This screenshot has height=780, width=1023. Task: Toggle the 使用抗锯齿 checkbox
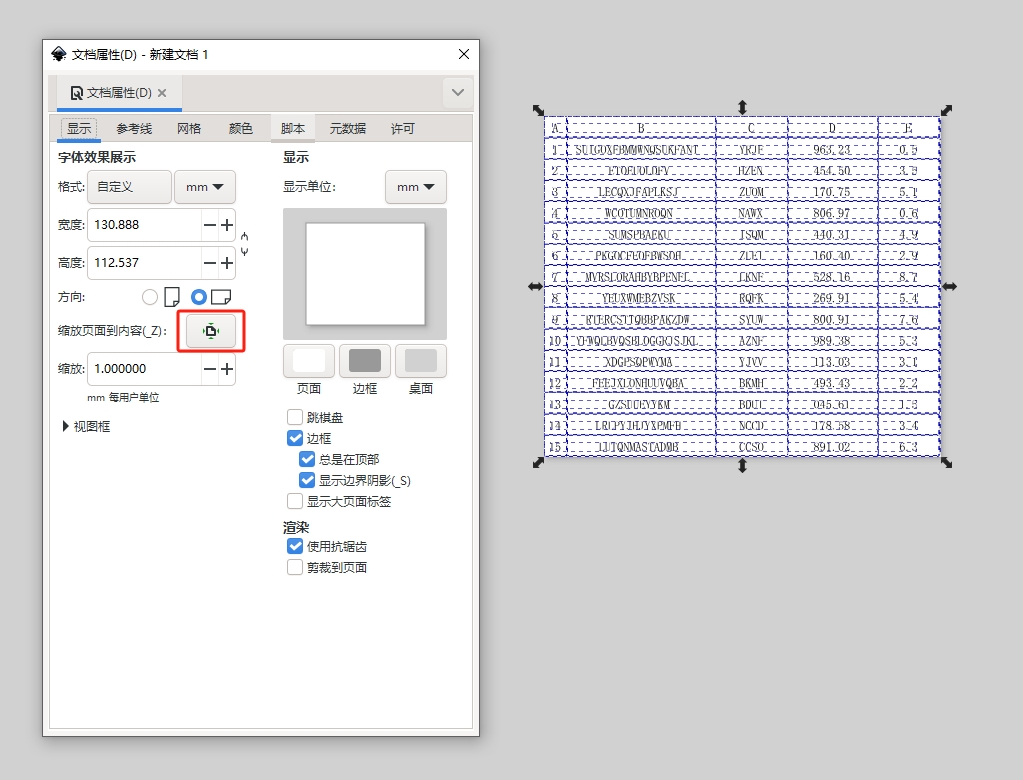point(295,546)
